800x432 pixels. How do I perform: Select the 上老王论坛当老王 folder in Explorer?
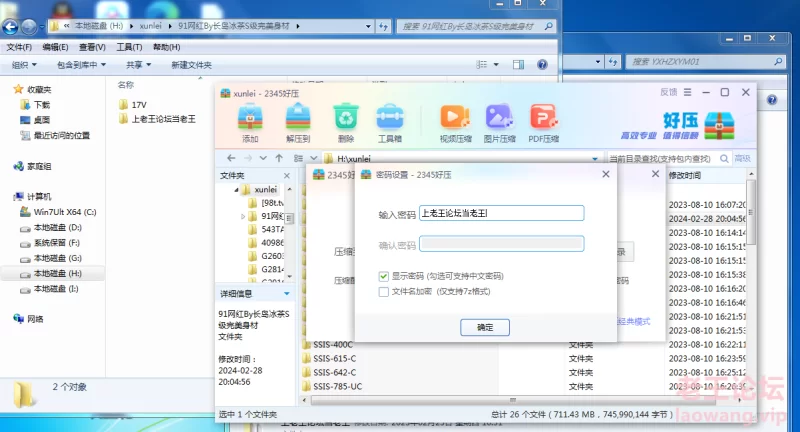(x=157, y=119)
